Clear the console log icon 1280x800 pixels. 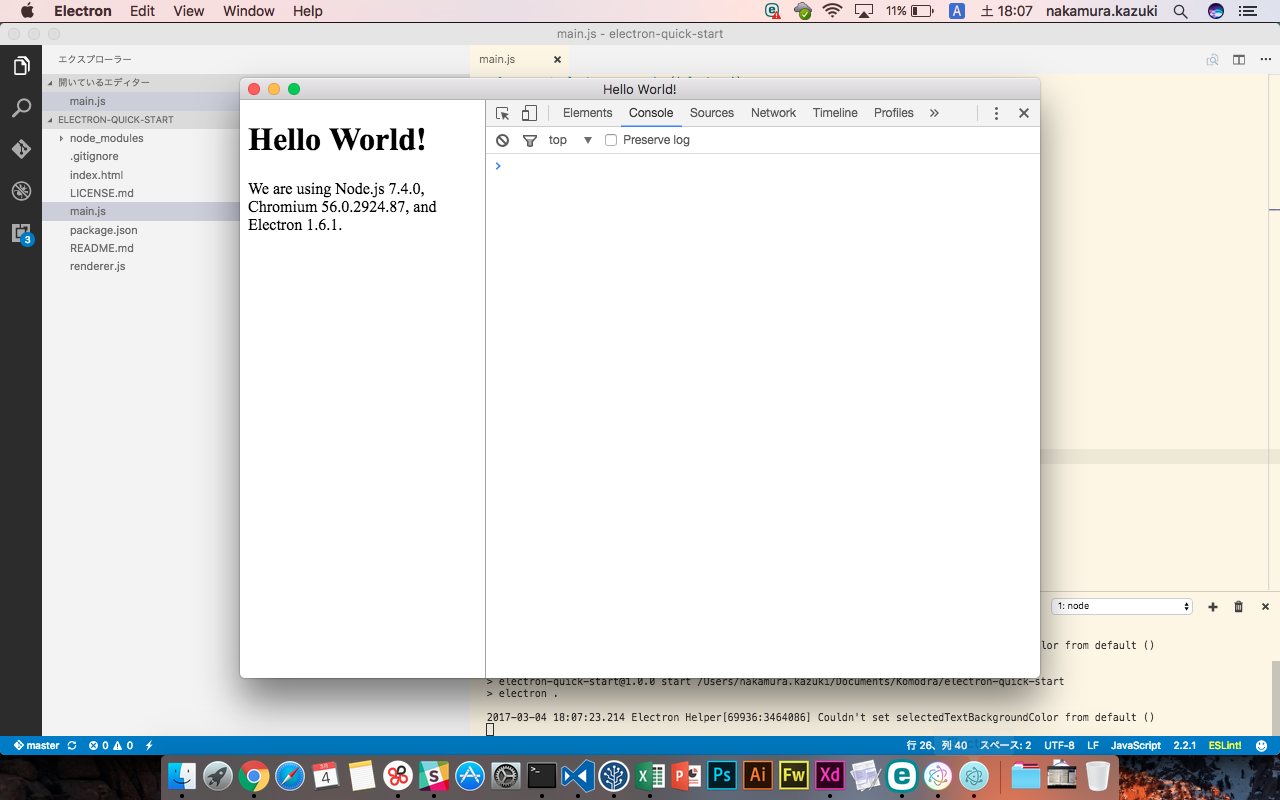tap(503, 140)
